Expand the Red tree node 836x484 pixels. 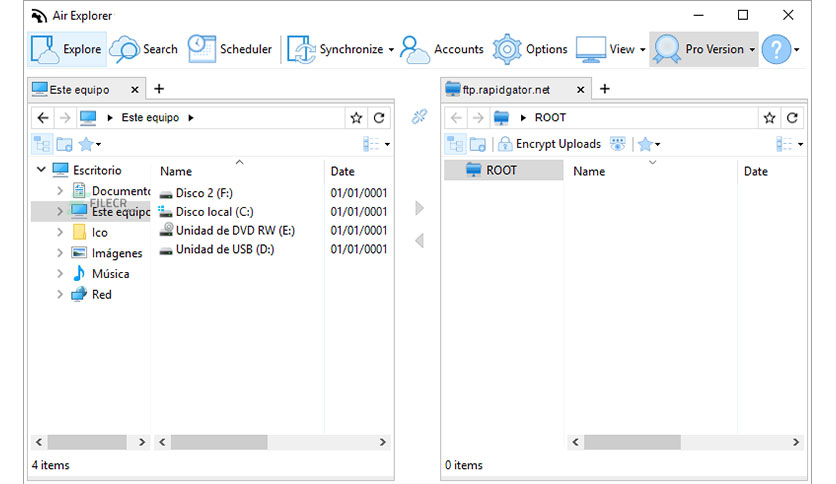pos(60,294)
